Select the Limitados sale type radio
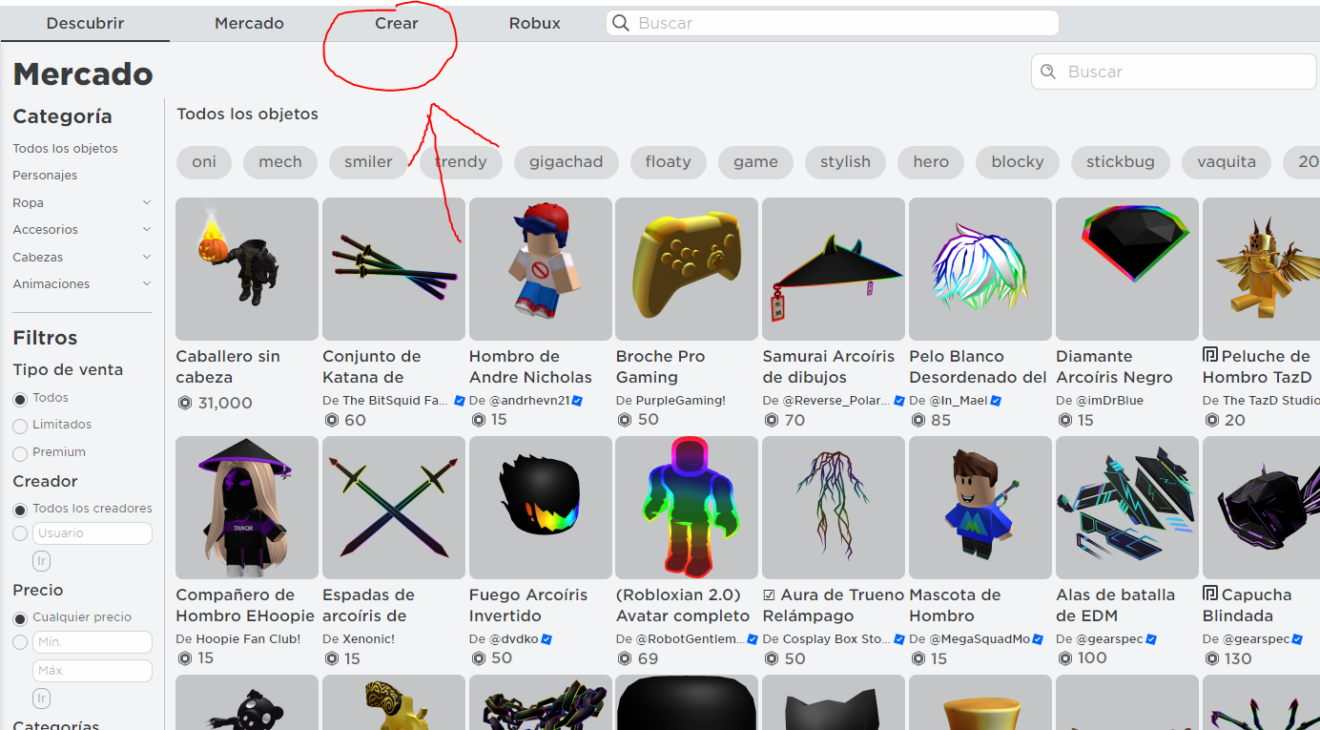The height and width of the screenshot is (730, 1320). (20, 426)
